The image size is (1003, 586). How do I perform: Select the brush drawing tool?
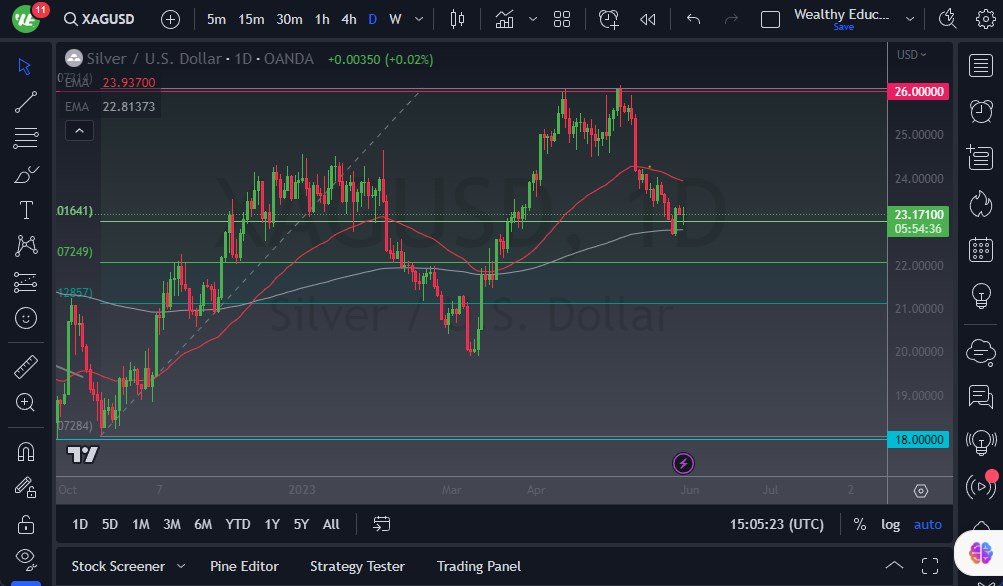pyautogui.click(x=26, y=174)
